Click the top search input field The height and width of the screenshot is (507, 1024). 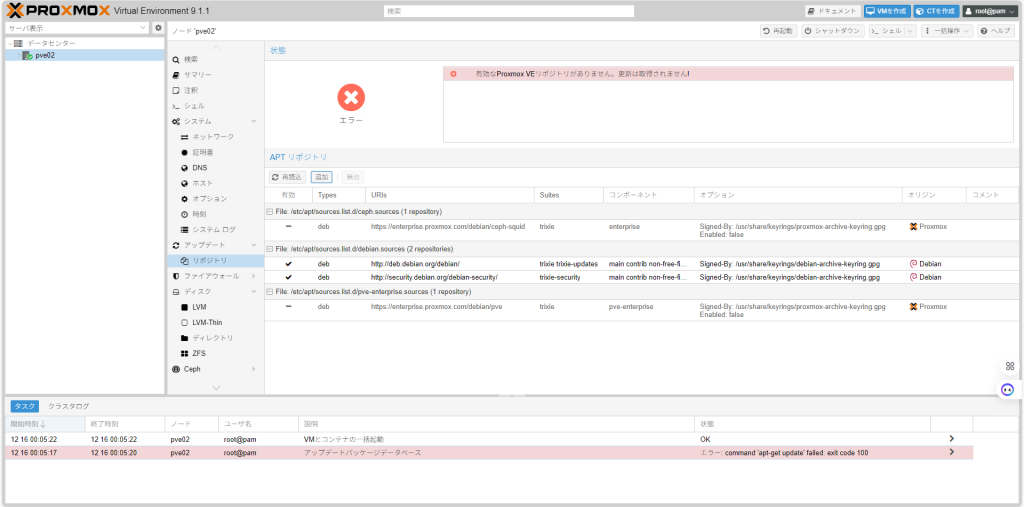pyautogui.click(x=508, y=11)
